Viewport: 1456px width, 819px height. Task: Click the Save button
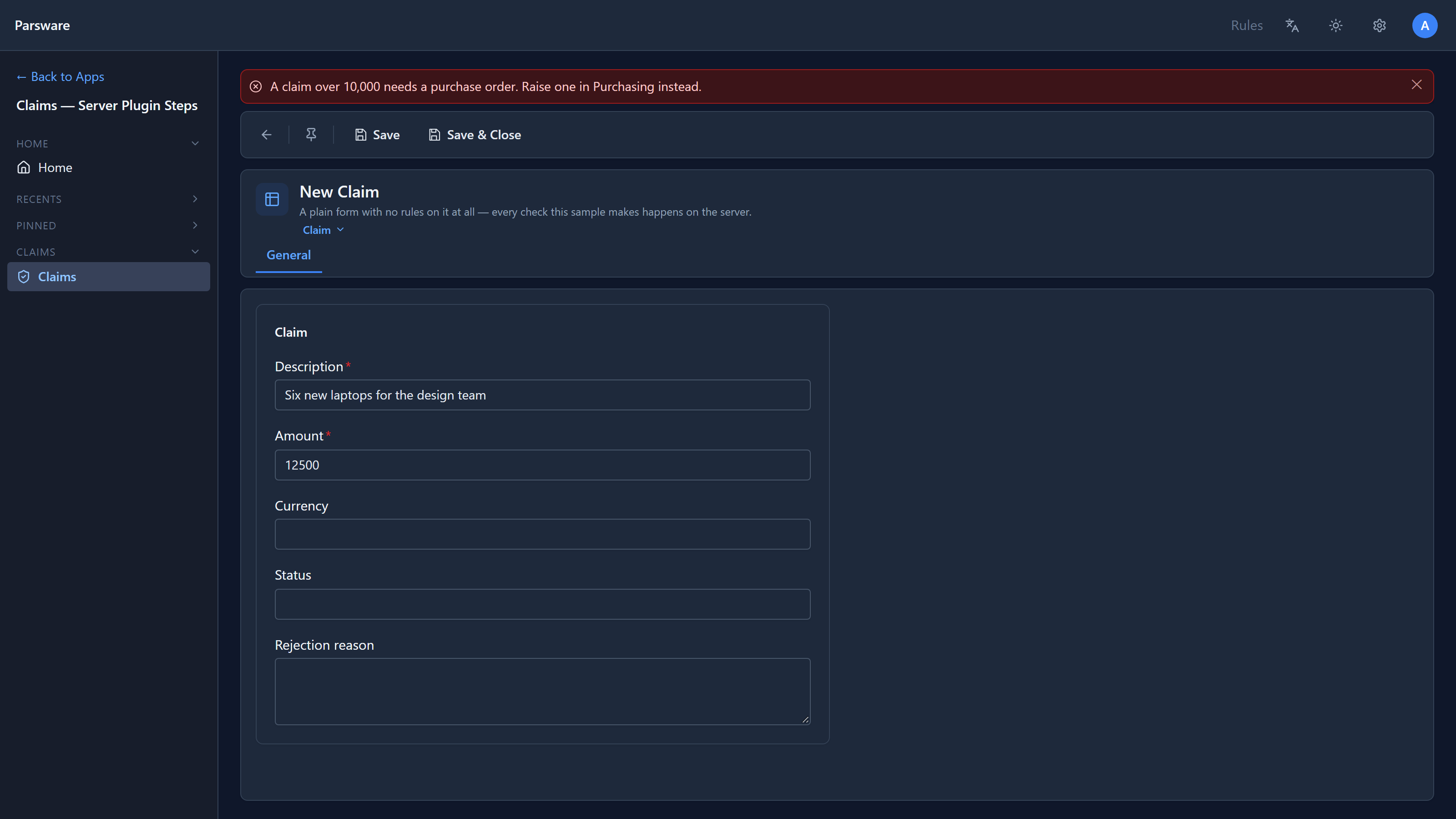coord(377,135)
